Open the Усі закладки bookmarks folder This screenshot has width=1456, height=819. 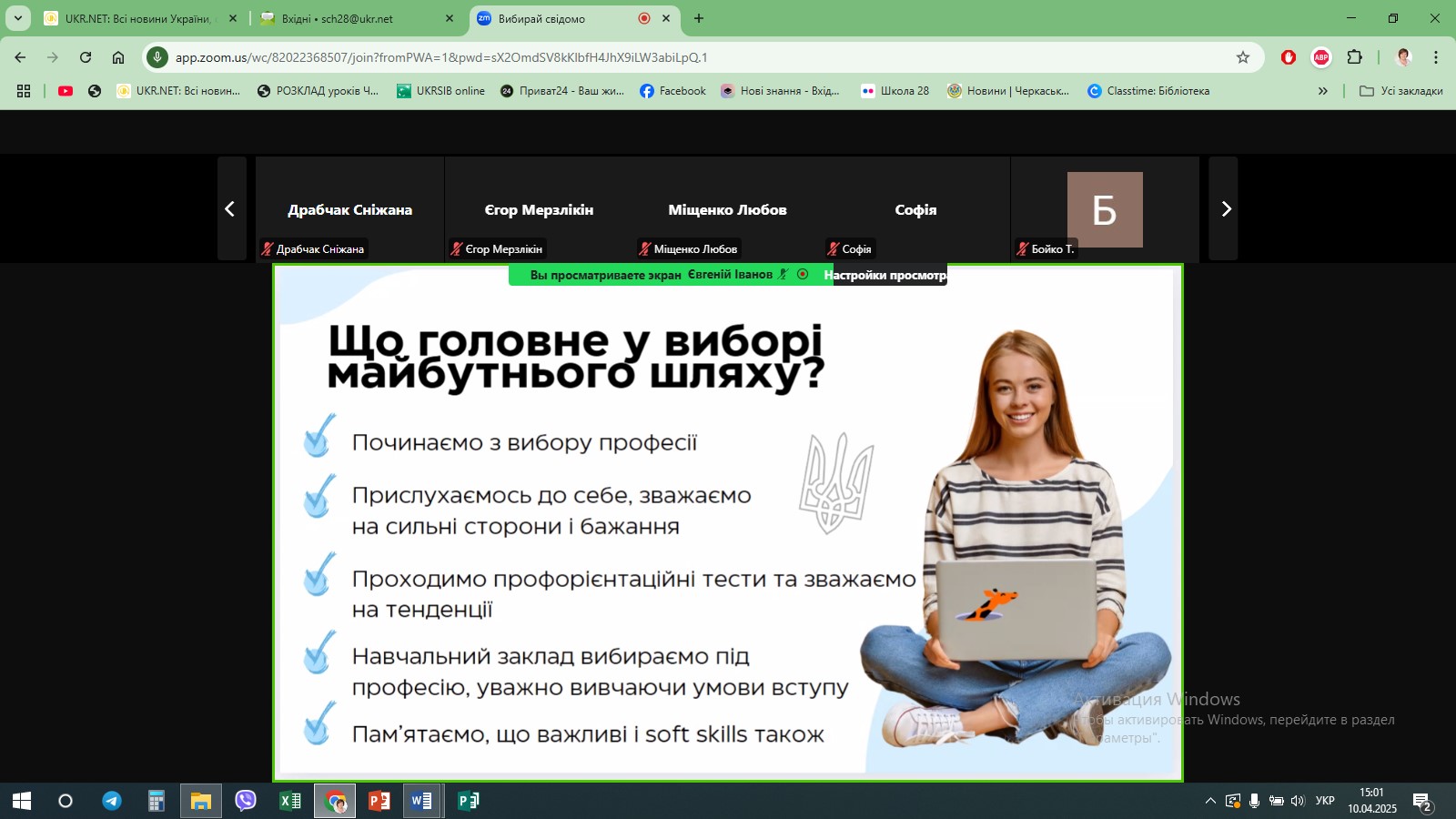[1401, 91]
